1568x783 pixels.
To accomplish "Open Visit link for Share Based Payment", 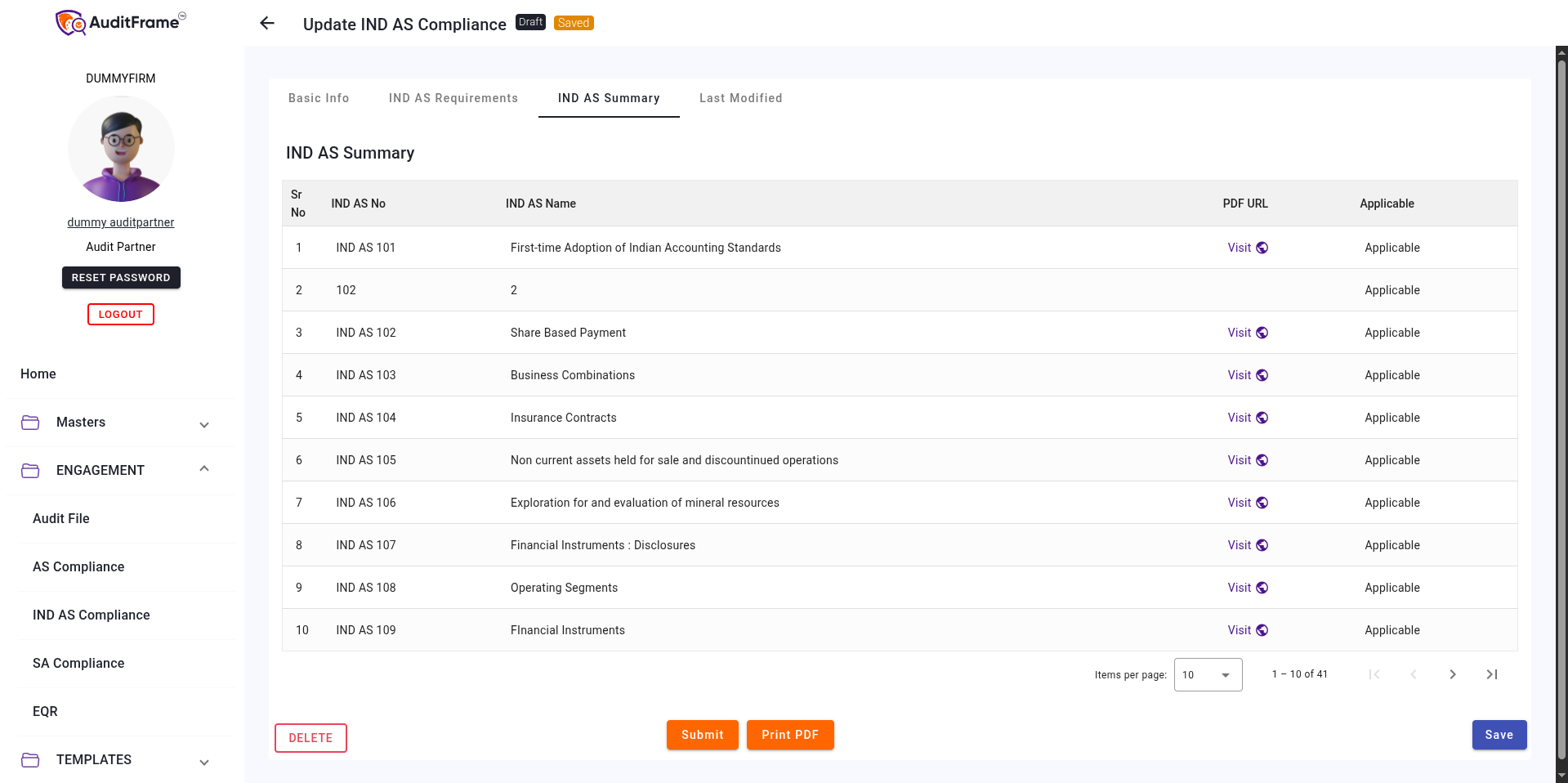I will coord(1239,333).
